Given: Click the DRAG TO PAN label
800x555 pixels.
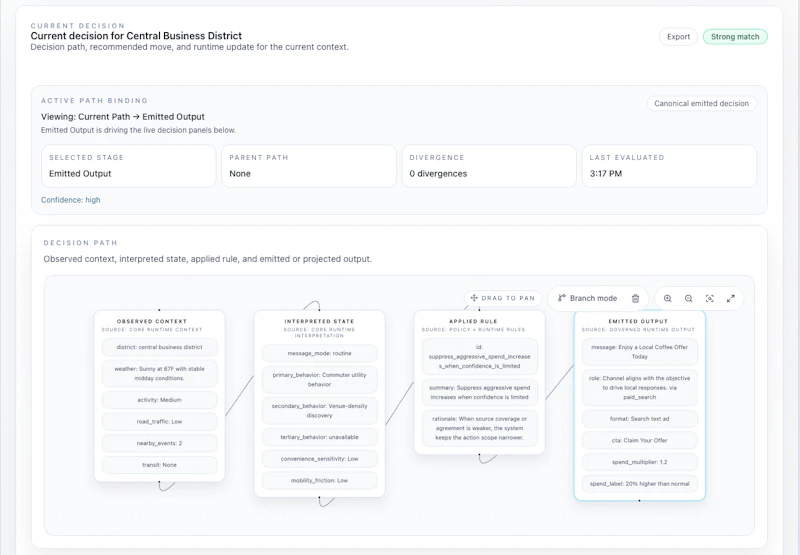Looking at the screenshot, I should 508,298.
